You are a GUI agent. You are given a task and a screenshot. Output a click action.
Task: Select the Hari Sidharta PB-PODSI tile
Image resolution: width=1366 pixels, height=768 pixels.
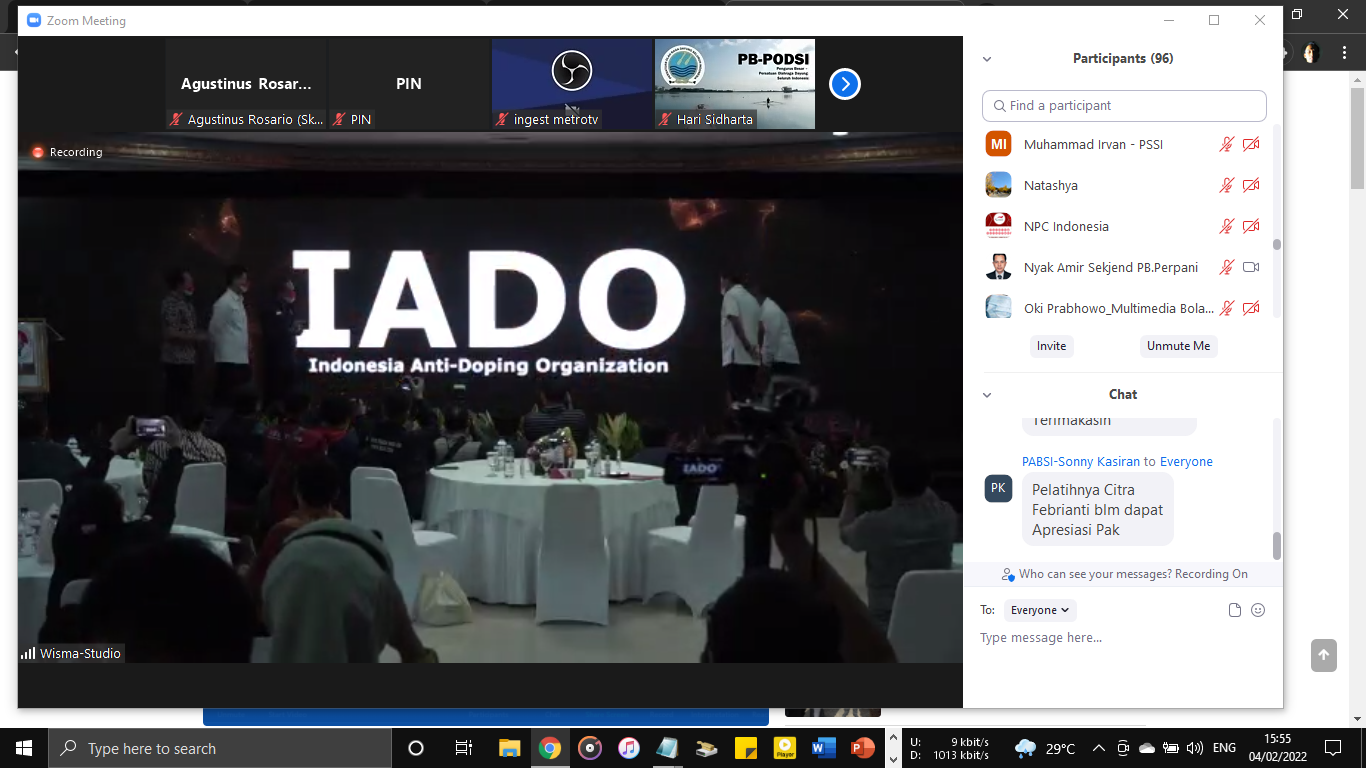point(735,84)
